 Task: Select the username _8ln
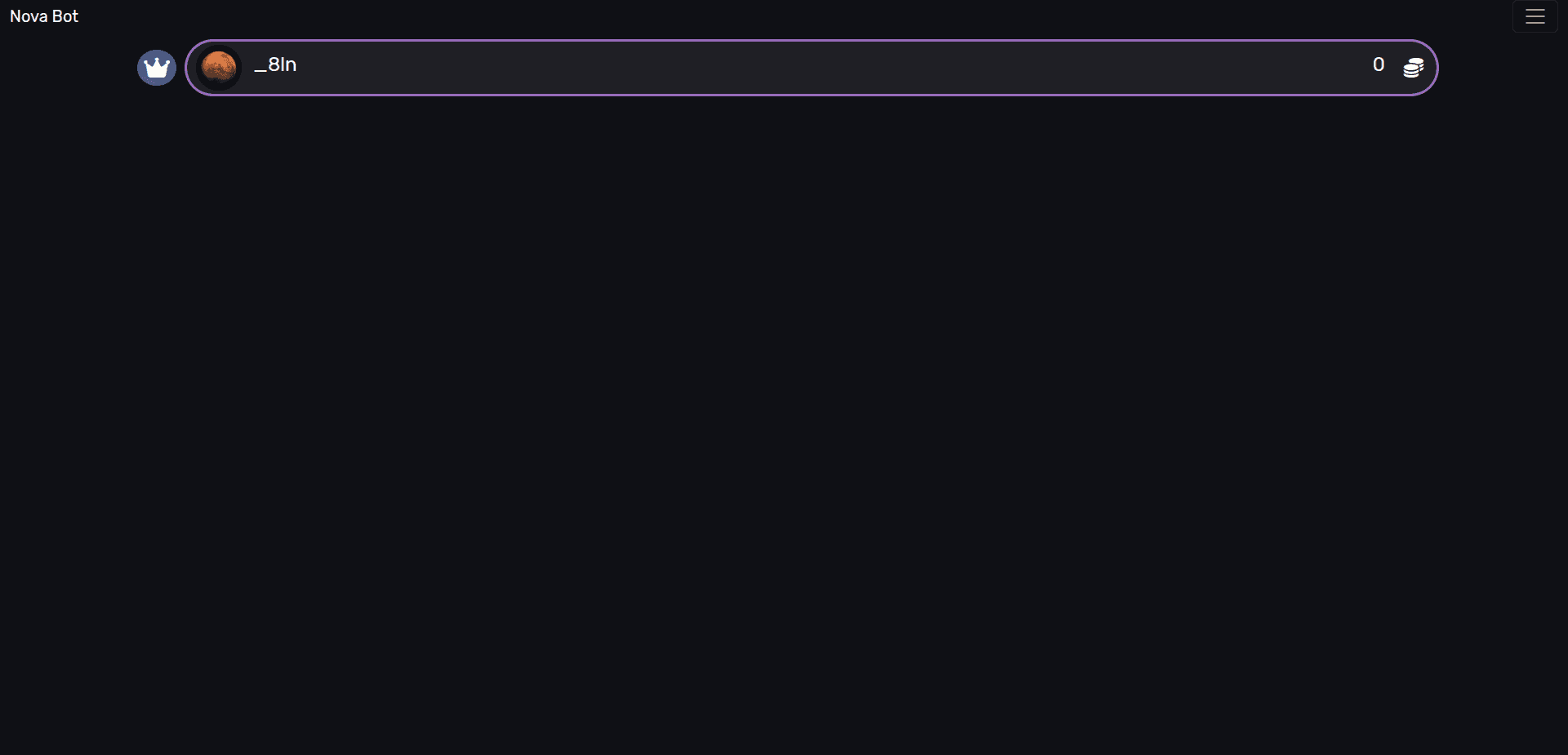[275, 65]
